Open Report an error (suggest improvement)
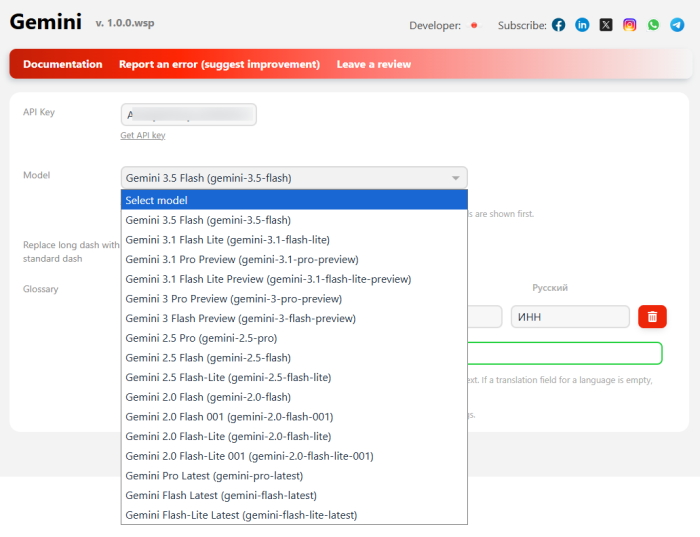This screenshot has width=700, height=537. pyautogui.click(x=219, y=64)
